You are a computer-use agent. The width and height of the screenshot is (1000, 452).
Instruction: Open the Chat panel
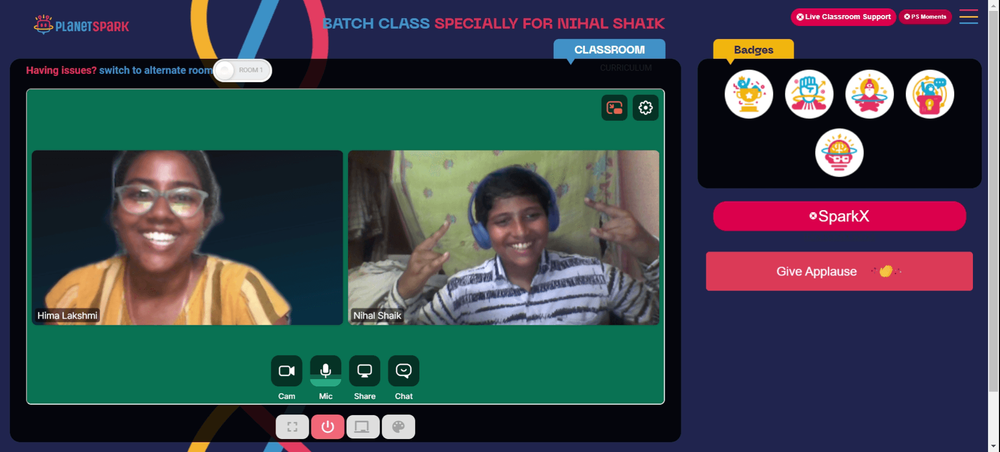coord(404,371)
